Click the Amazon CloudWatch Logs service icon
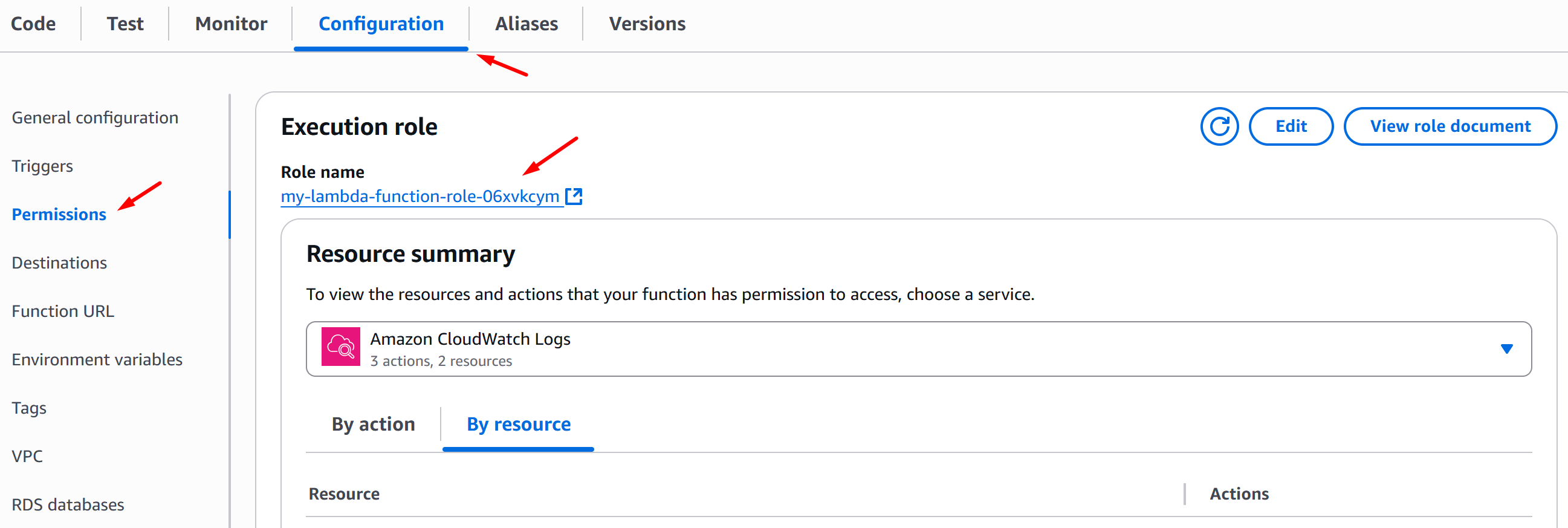Screen dimensions: 1568x528 point(341,347)
